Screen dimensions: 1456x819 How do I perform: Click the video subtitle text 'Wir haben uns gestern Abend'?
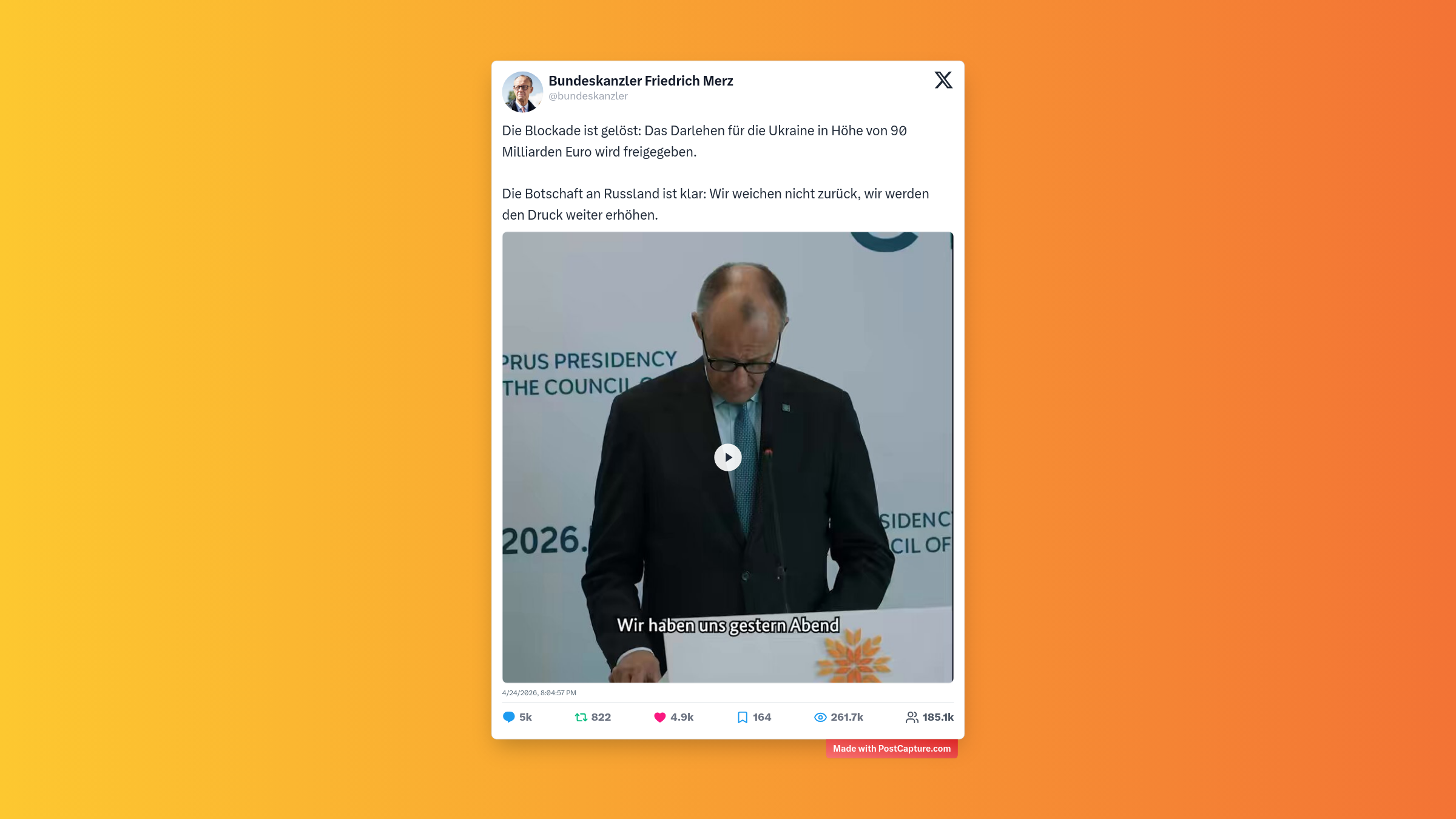click(x=728, y=625)
